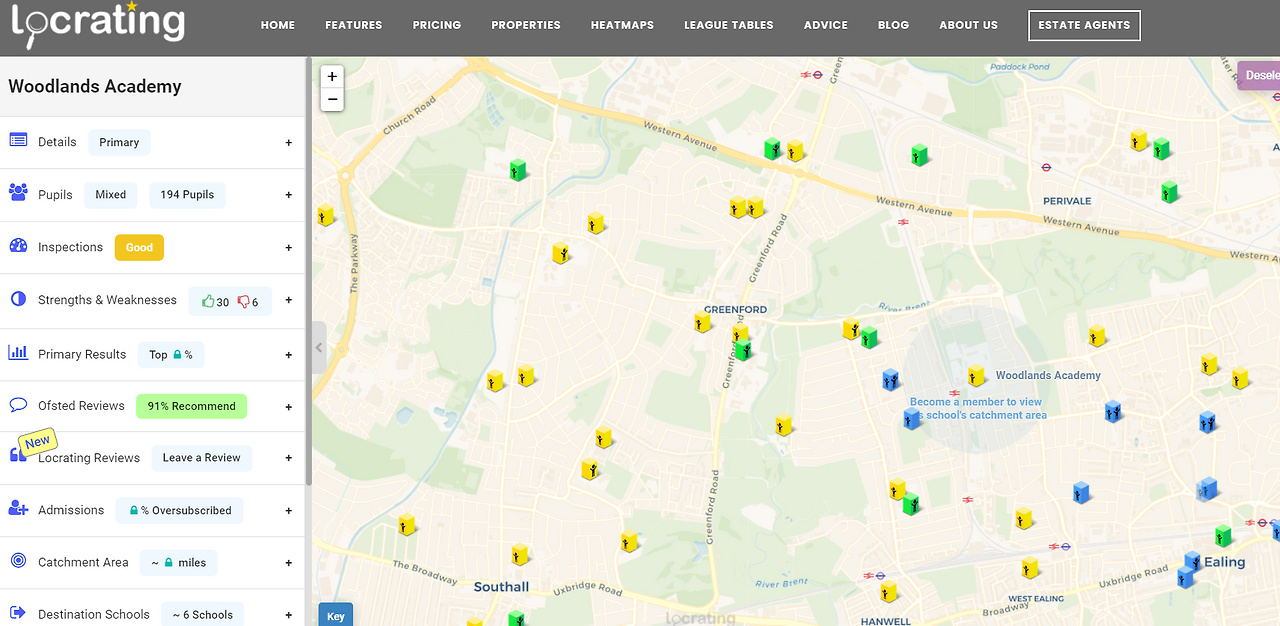Click the Woodlands Academy map marker
Viewport: 1280px width, 626px height.
[975, 375]
